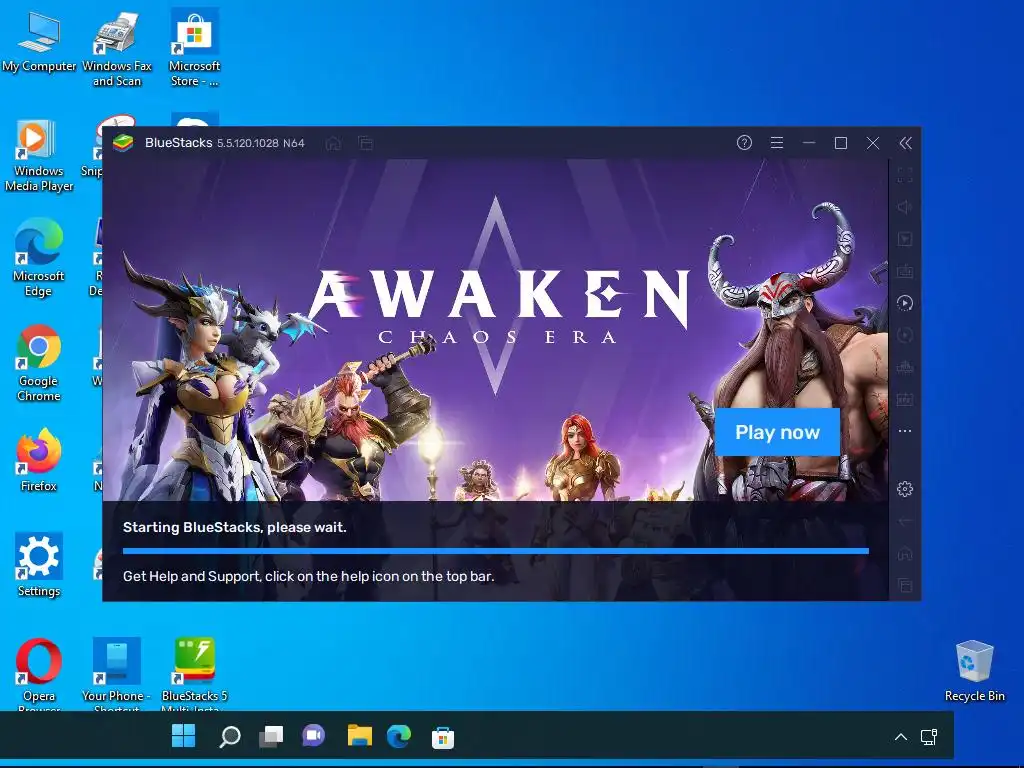Select the Microsoft Store desktop shortcut
Viewport: 1024px width, 768px height.
click(195, 48)
